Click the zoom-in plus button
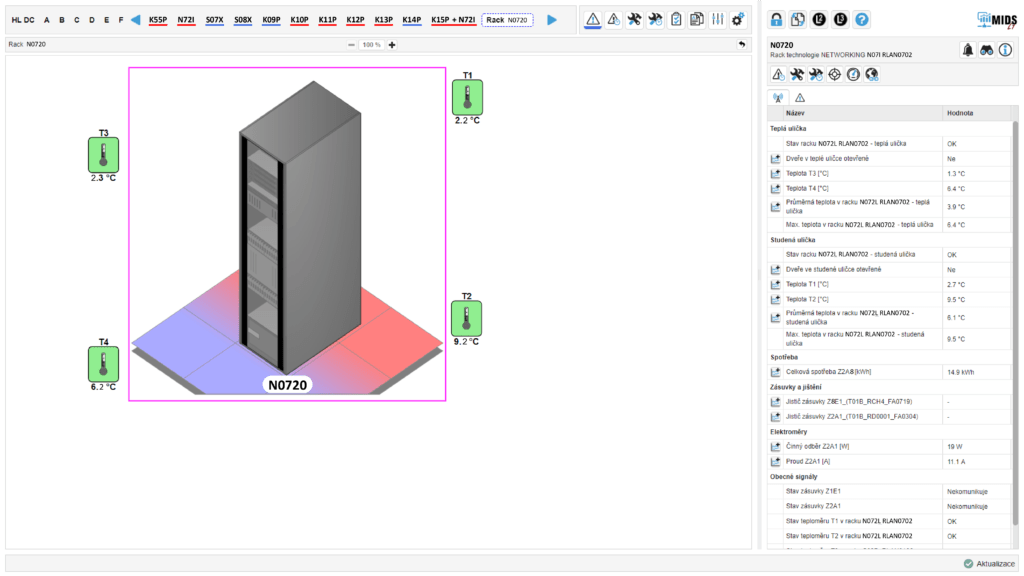 click(x=392, y=45)
